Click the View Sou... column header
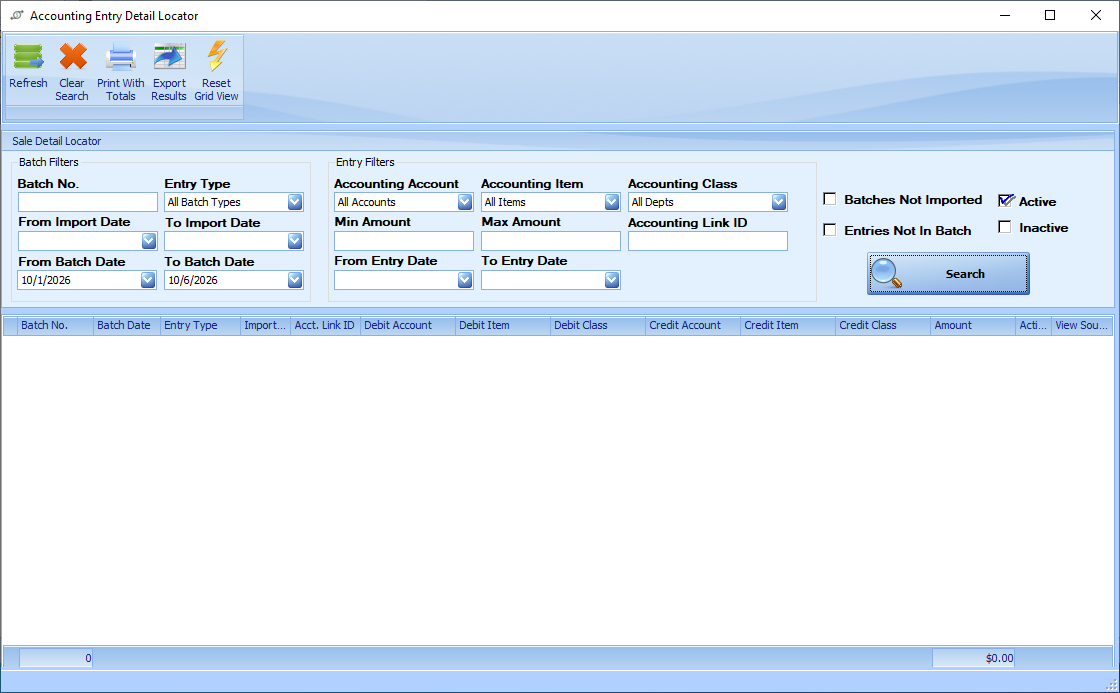 point(1082,325)
